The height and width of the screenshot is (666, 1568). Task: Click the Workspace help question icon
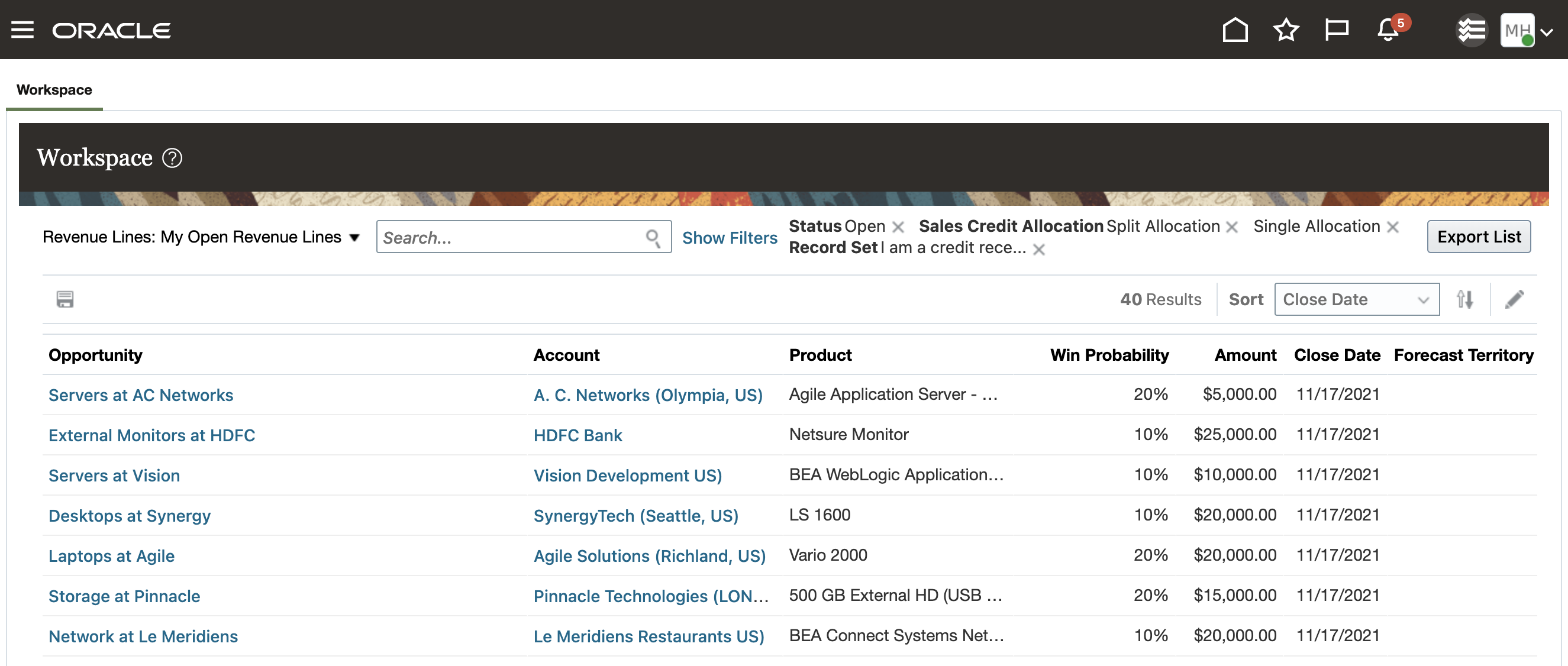(172, 158)
